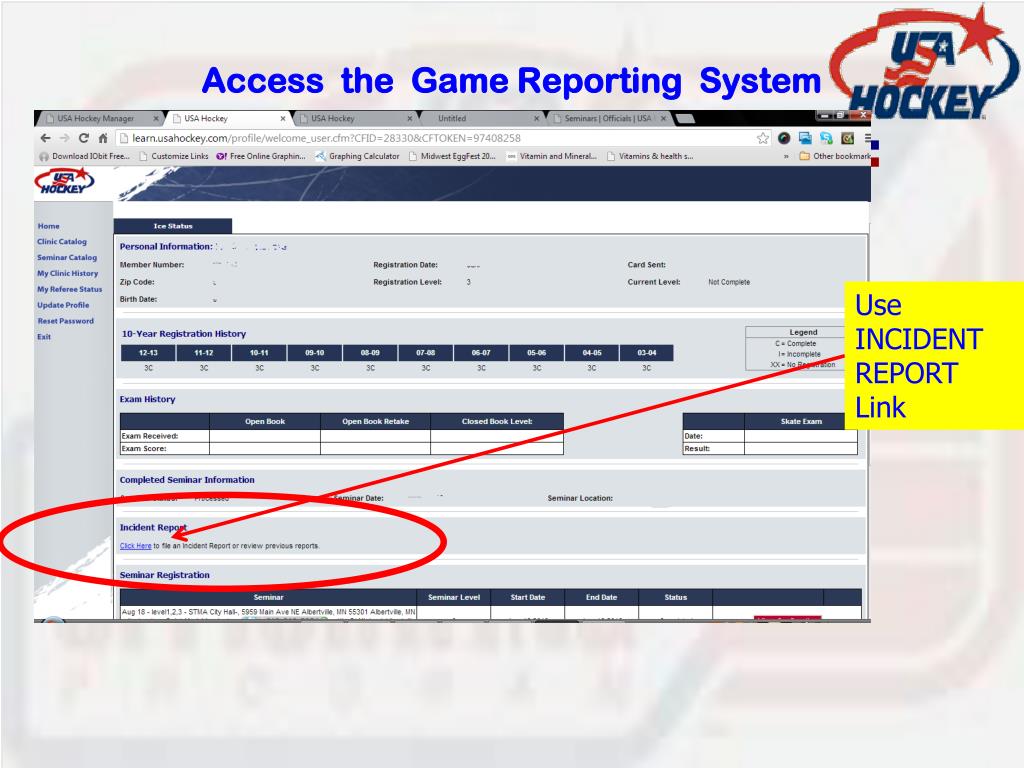Open My Referee Status in the sidebar

(70, 289)
